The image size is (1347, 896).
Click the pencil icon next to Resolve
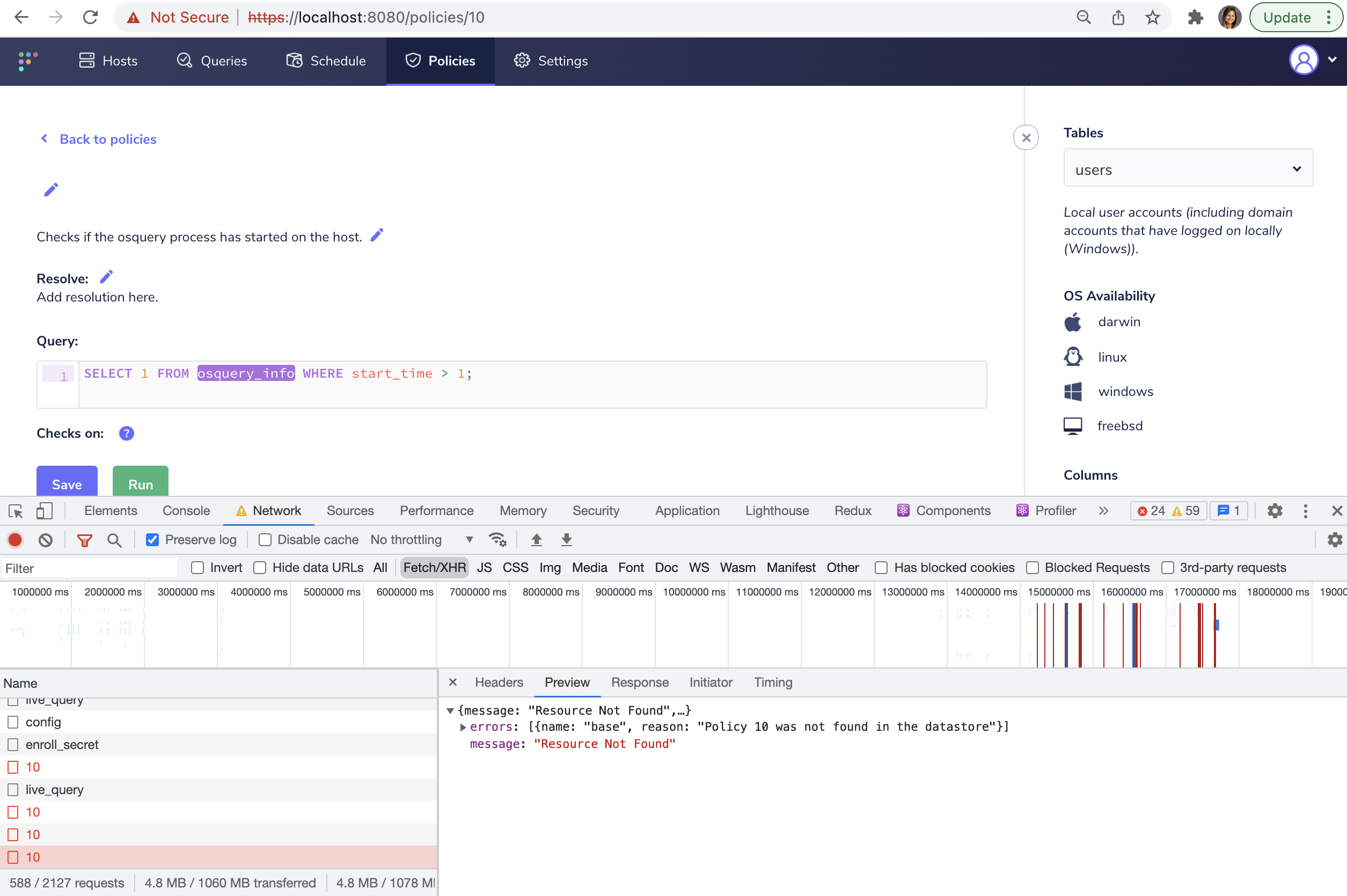pyautogui.click(x=106, y=277)
